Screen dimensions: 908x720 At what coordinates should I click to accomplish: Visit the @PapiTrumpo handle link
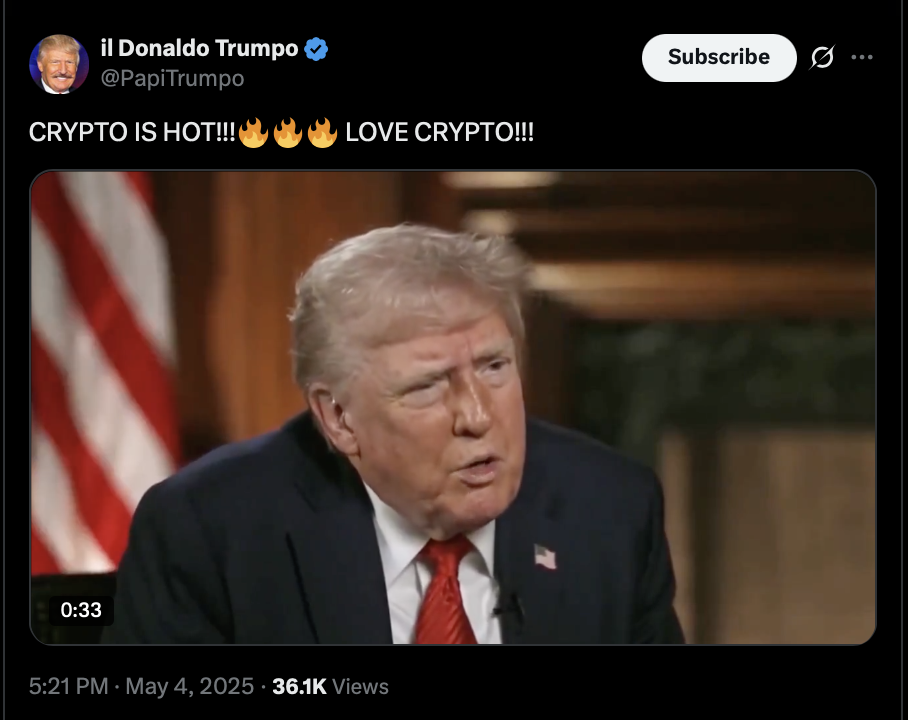point(172,78)
